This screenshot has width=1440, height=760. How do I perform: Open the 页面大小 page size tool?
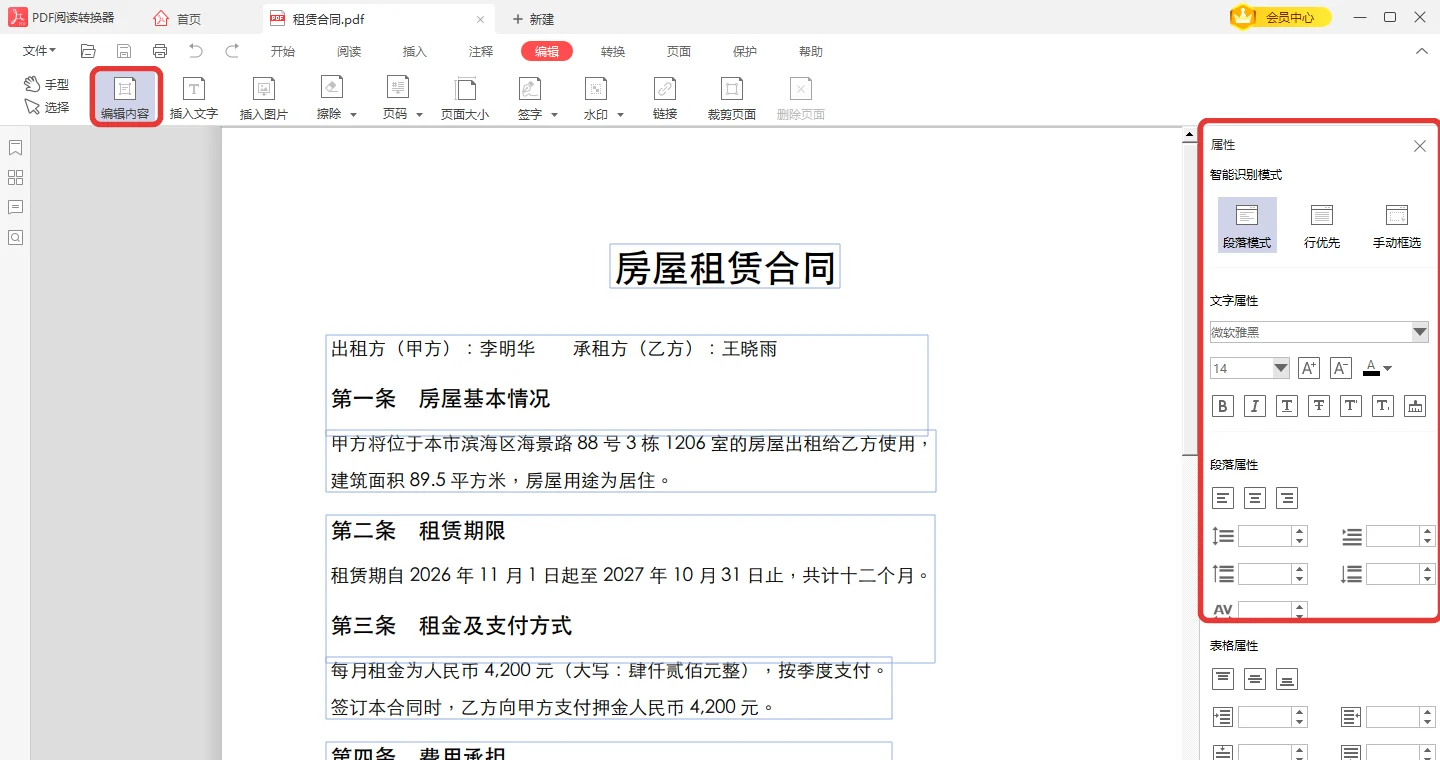coord(465,98)
